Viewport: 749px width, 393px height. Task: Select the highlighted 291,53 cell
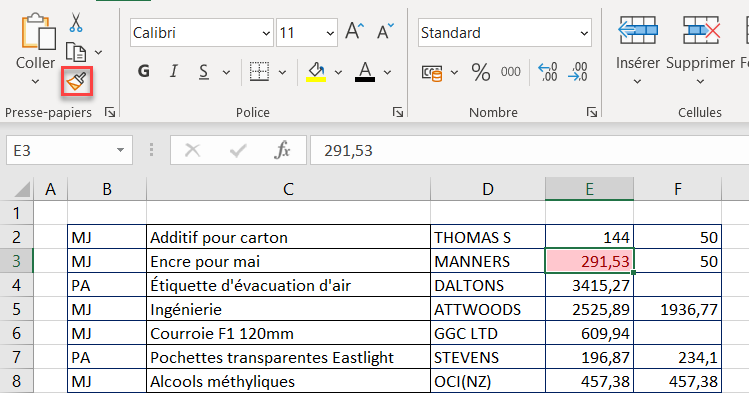pos(589,261)
